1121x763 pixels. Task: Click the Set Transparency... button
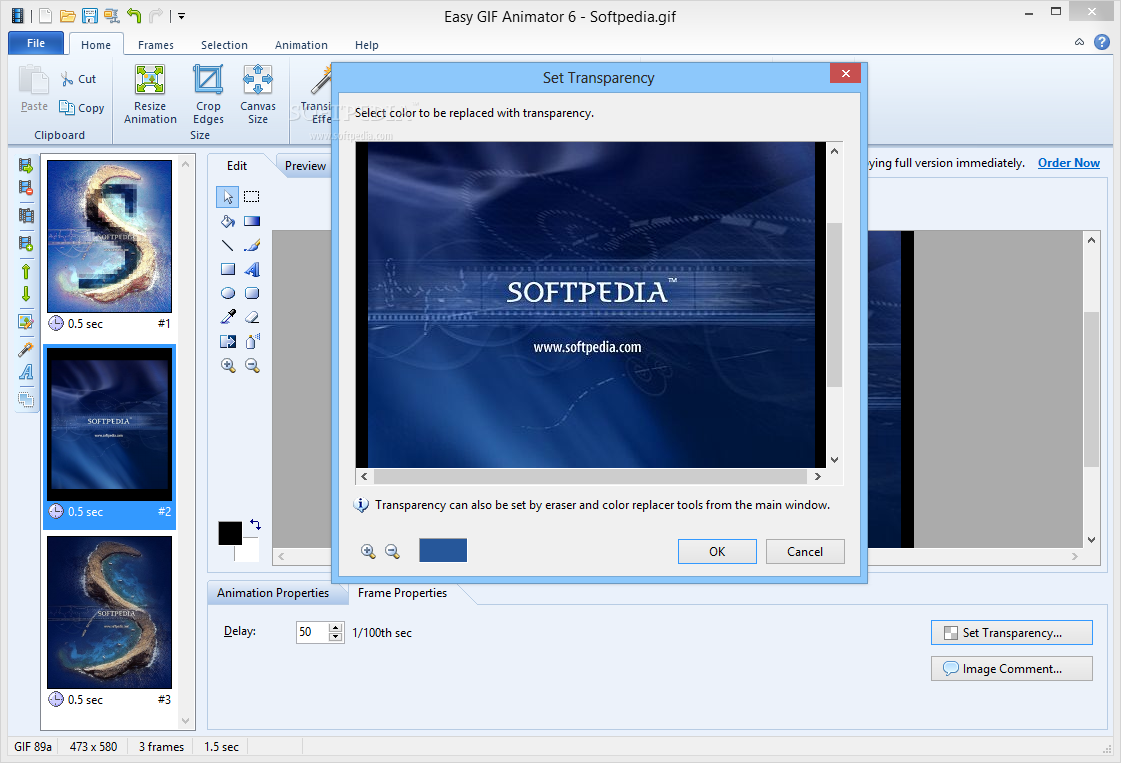1012,633
